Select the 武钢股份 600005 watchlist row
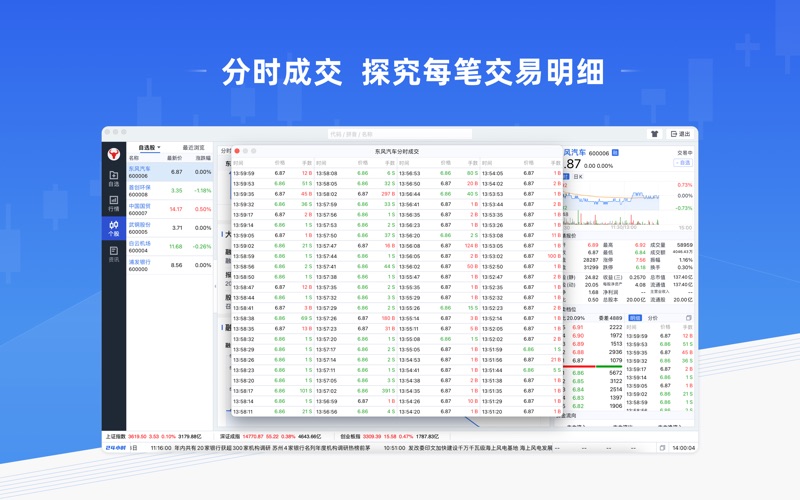Image resolution: width=800 pixels, height=500 pixels. [169, 228]
